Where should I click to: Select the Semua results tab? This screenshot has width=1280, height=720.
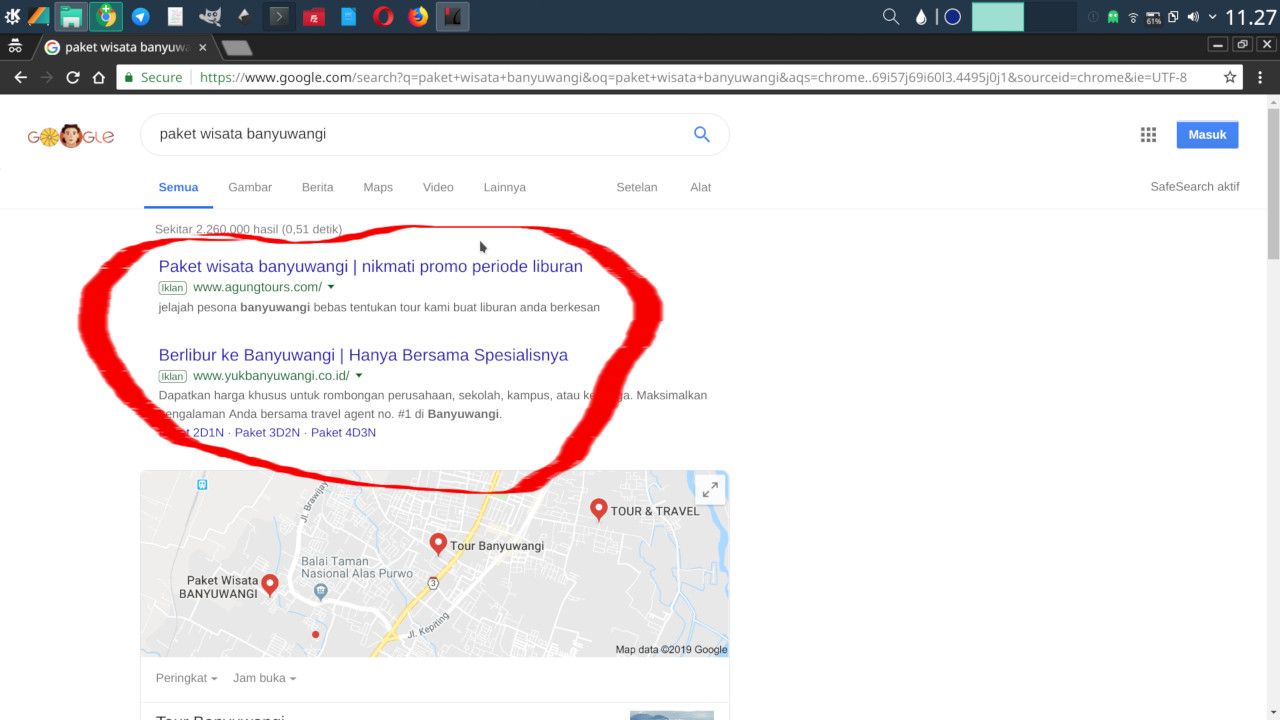178,187
